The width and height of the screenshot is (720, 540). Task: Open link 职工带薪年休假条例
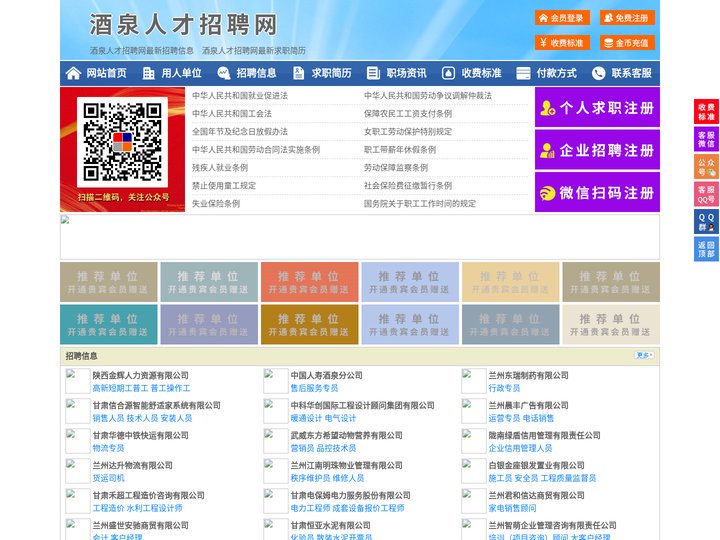click(400, 150)
